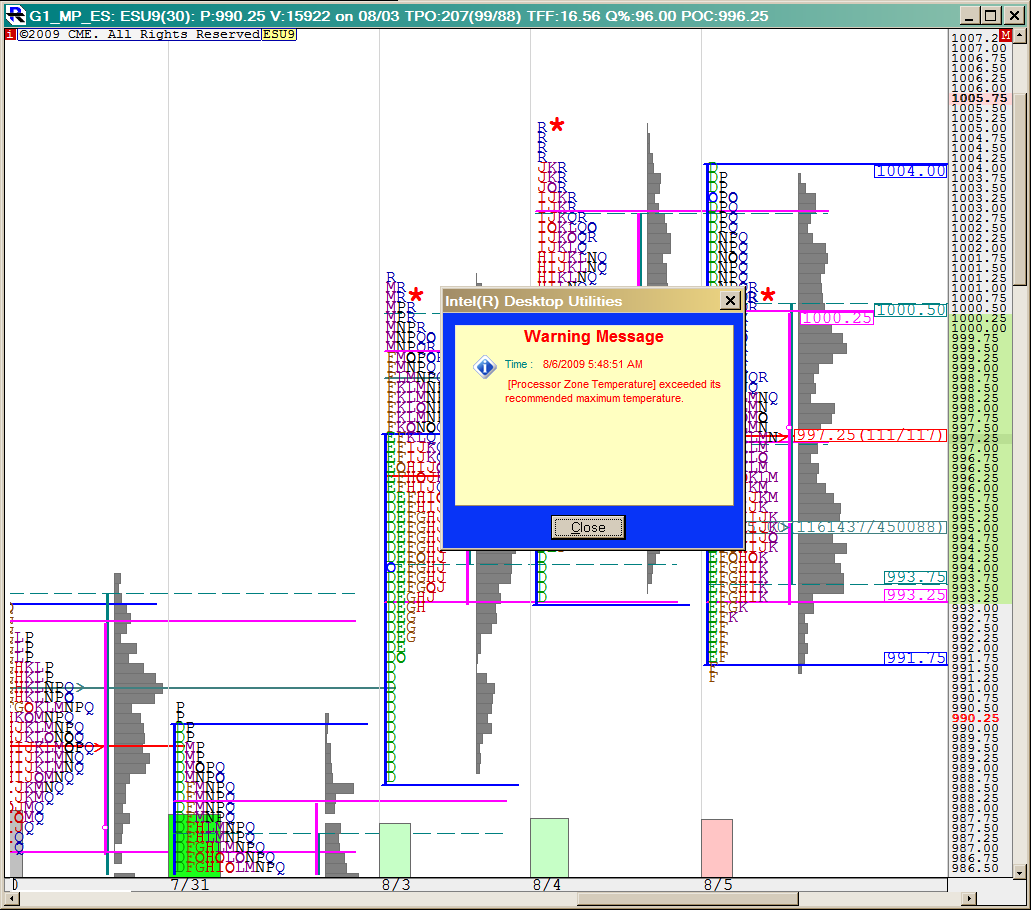1031x910 pixels.
Task: Select the 8/5 date label
Action: pos(717,885)
